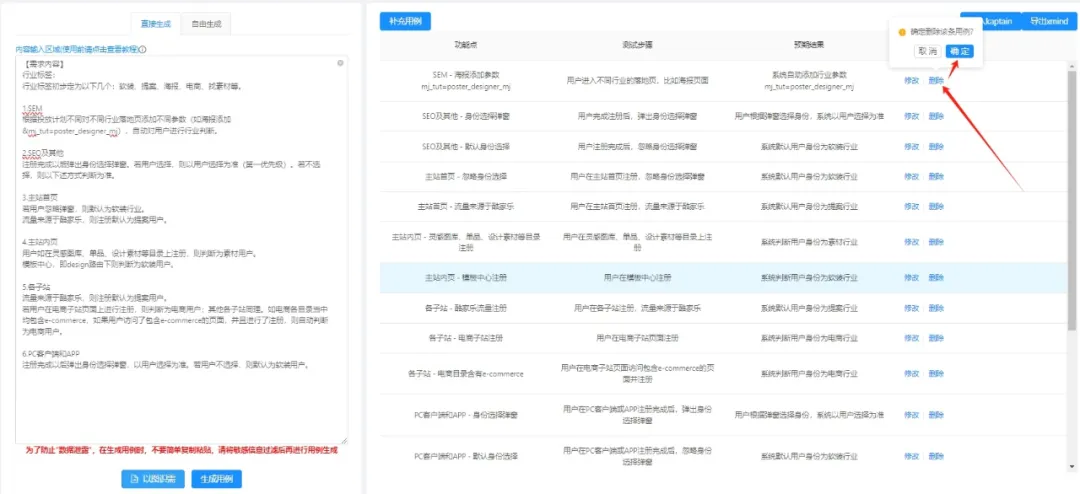
Task: Click 修改 for SEO及其他 - 默认身份选择 row
Action: click(x=911, y=147)
